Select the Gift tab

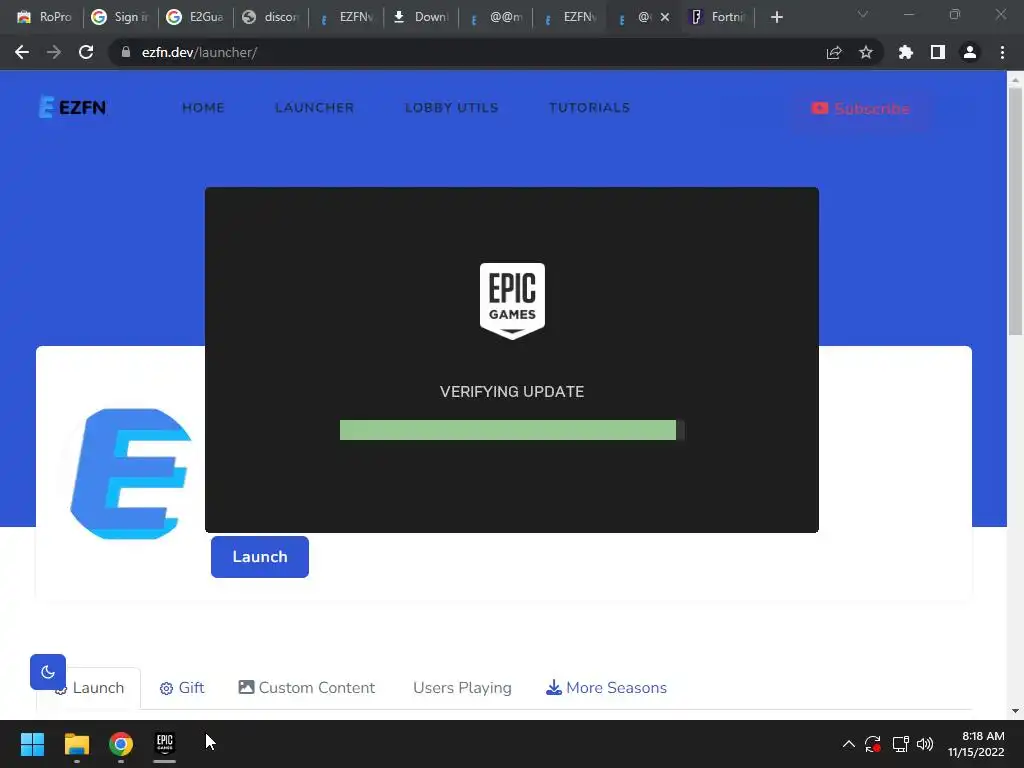pyautogui.click(x=182, y=688)
